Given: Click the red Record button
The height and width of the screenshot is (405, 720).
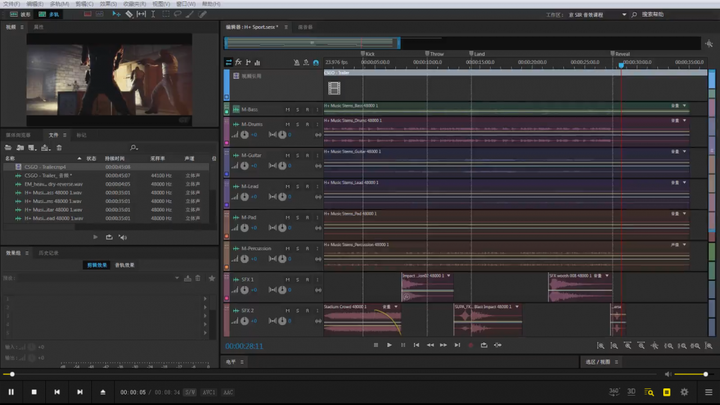Looking at the screenshot, I should [x=471, y=345].
